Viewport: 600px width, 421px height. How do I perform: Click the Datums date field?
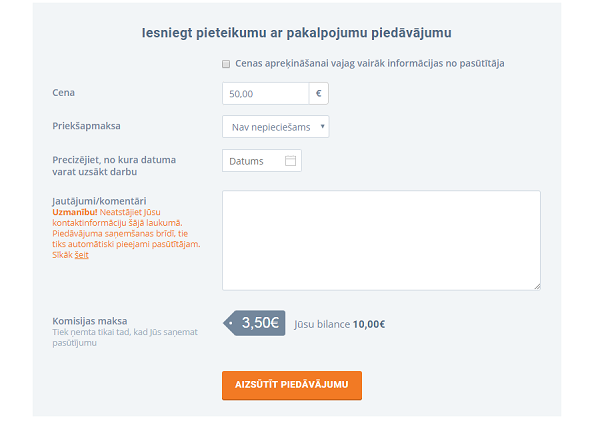[x=252, y=160]
